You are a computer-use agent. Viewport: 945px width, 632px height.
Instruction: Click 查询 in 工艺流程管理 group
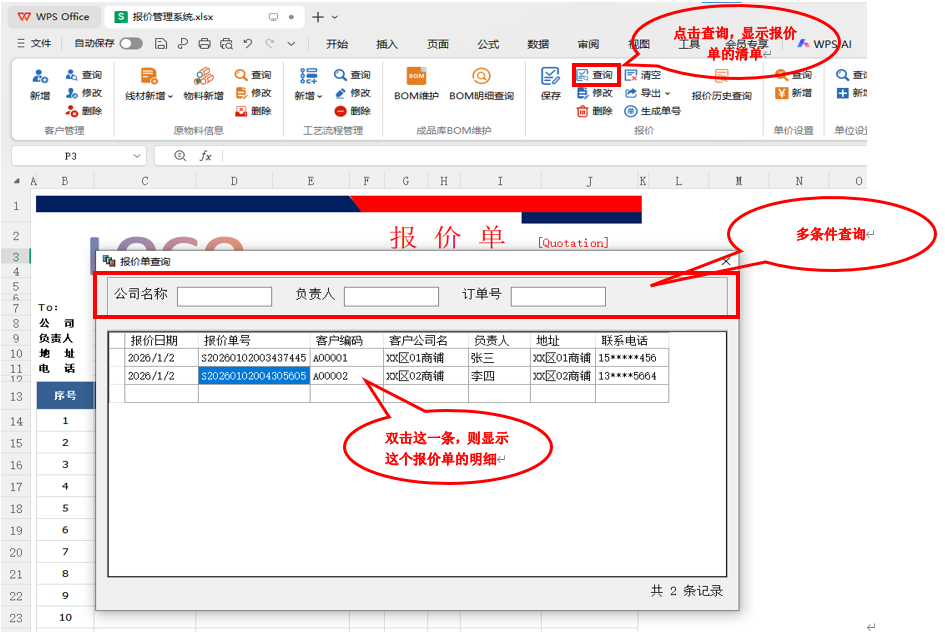pyautogui.click(x=353, y=75)
